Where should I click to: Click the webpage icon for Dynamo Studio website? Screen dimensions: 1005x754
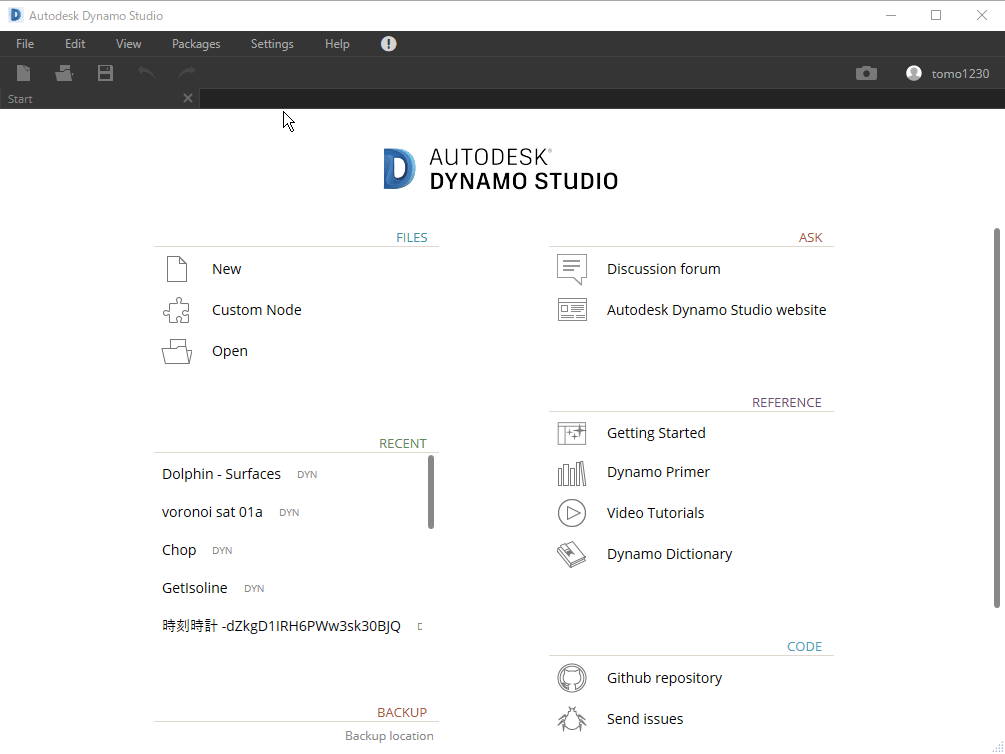pyautogui.click(x=572, y=310)
